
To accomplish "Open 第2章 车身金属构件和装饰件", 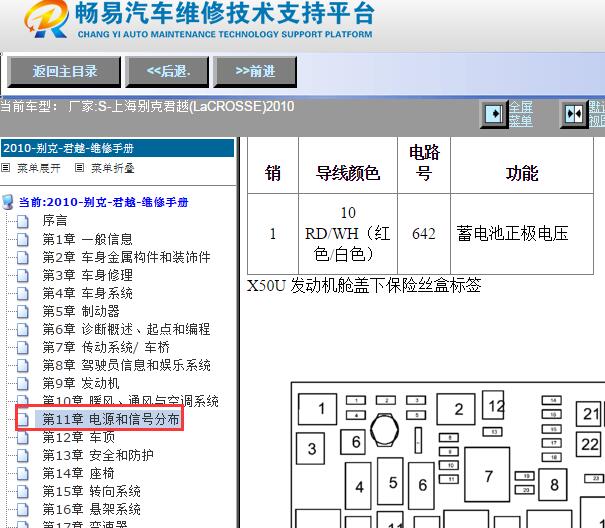I will (127, 257).
